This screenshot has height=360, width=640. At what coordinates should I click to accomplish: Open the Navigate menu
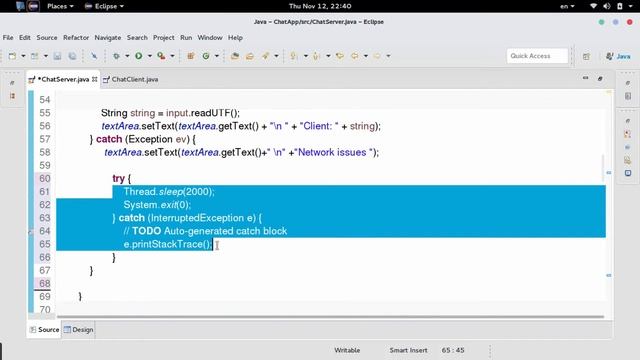point(108,38)
